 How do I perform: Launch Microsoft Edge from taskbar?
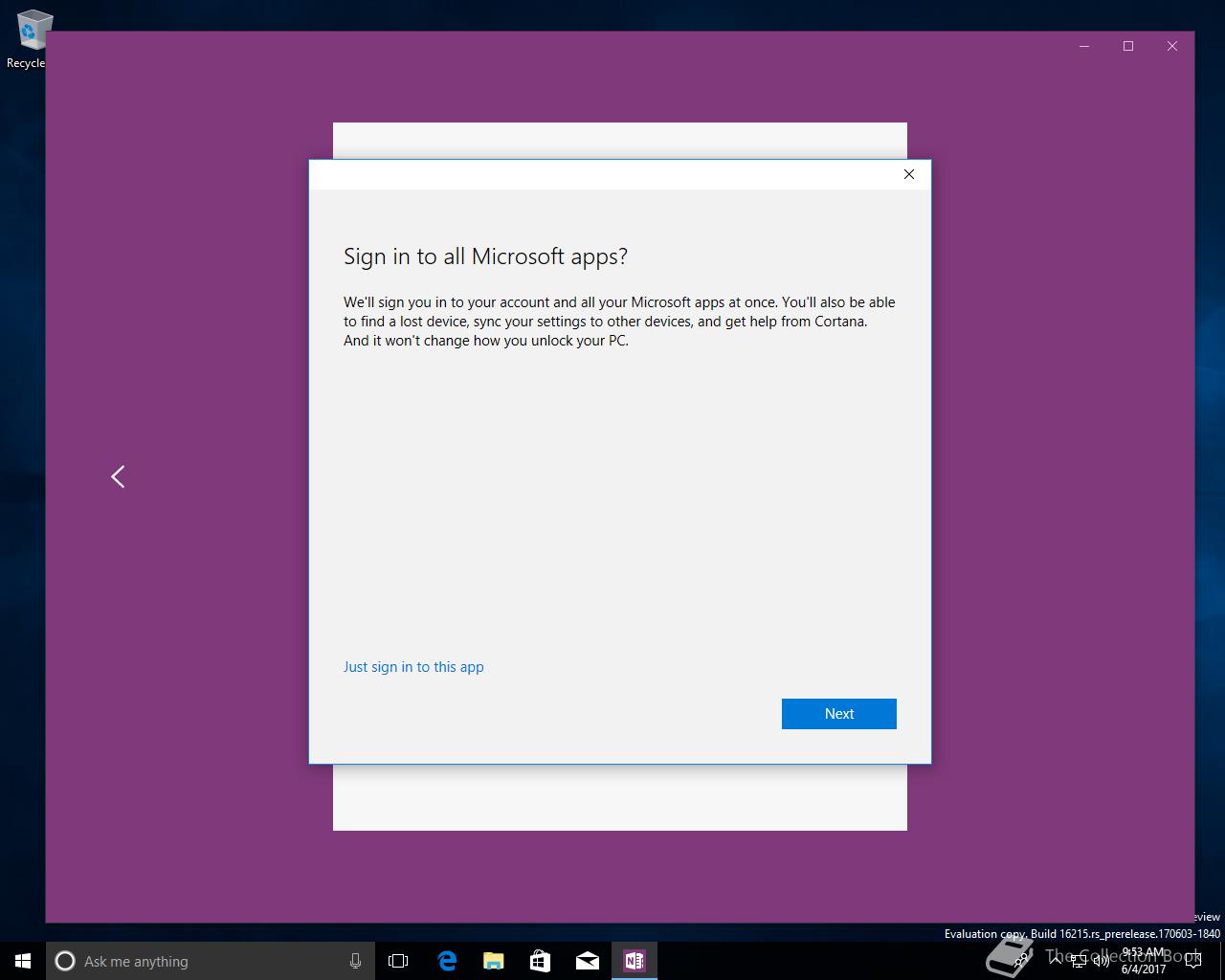447,961
